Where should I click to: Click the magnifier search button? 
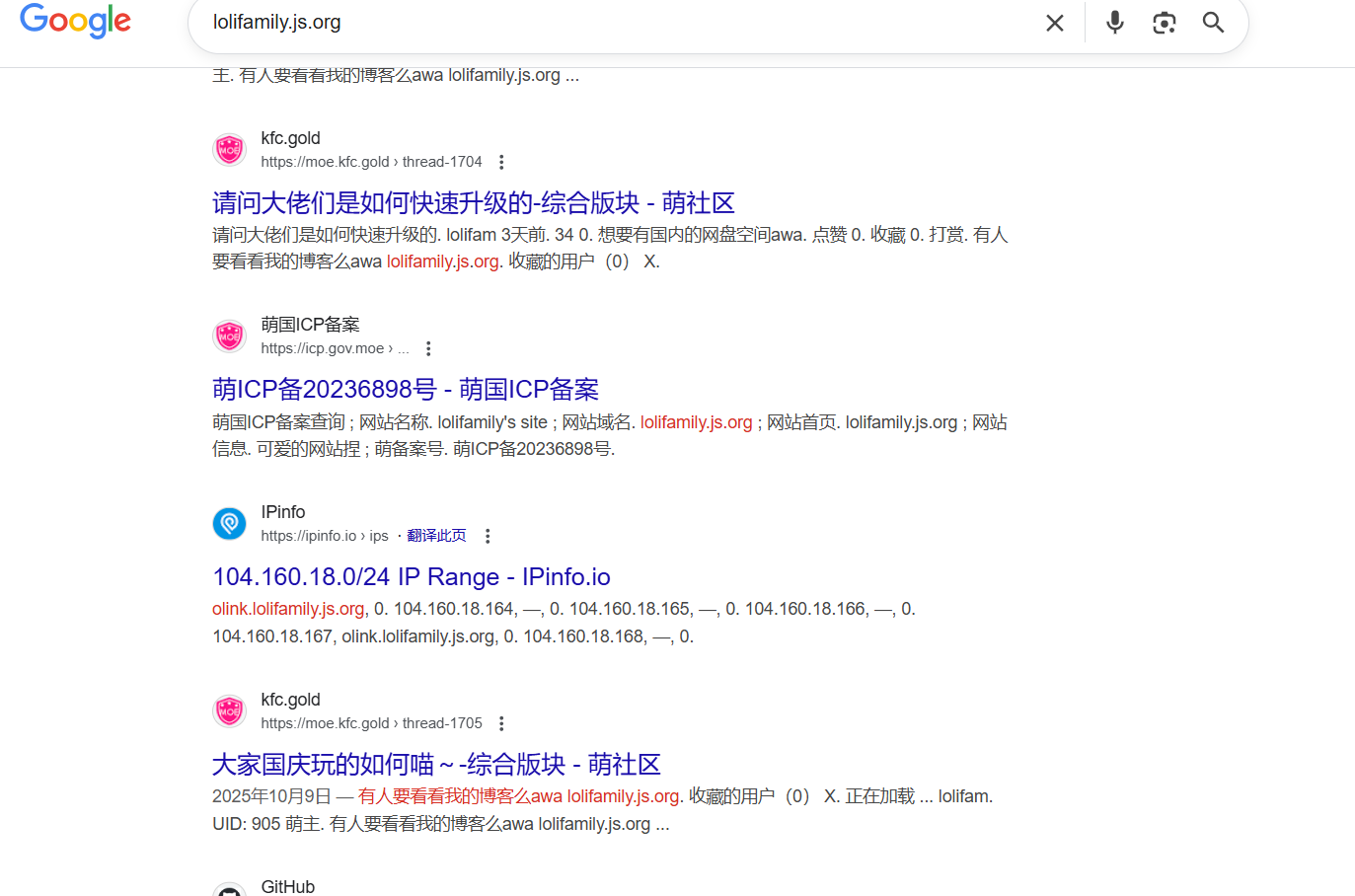click(x=1213, y=23)
